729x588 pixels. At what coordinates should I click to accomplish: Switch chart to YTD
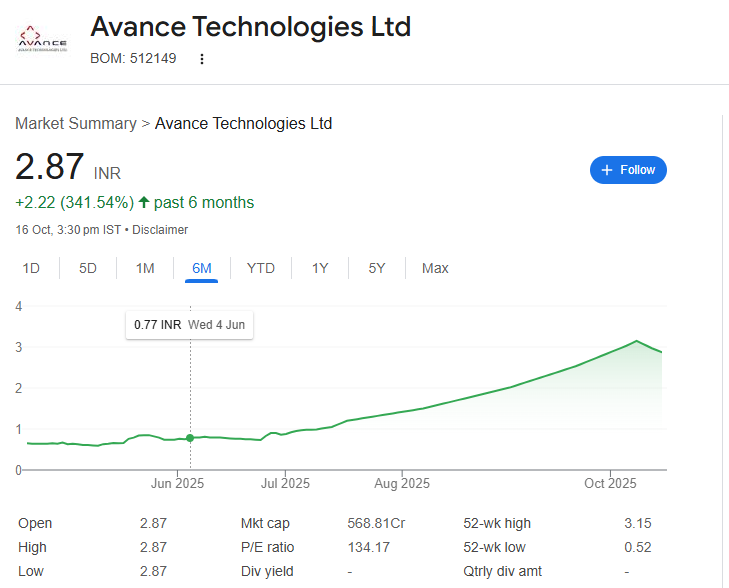click(261, 268)
